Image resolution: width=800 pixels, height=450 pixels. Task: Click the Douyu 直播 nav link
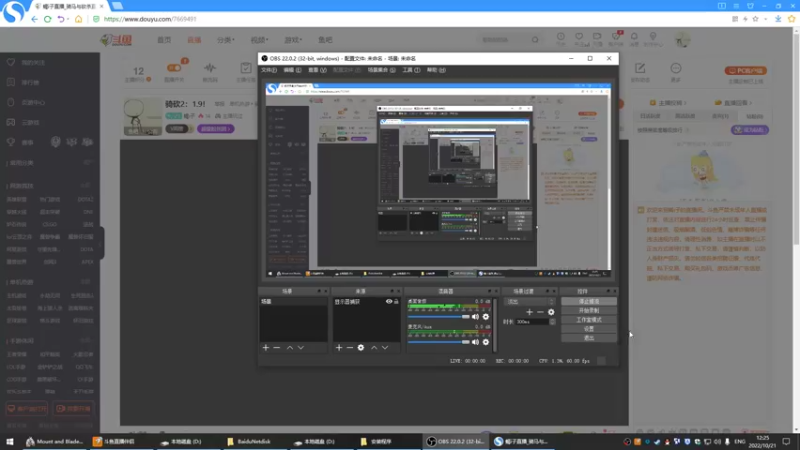point(194,40)
